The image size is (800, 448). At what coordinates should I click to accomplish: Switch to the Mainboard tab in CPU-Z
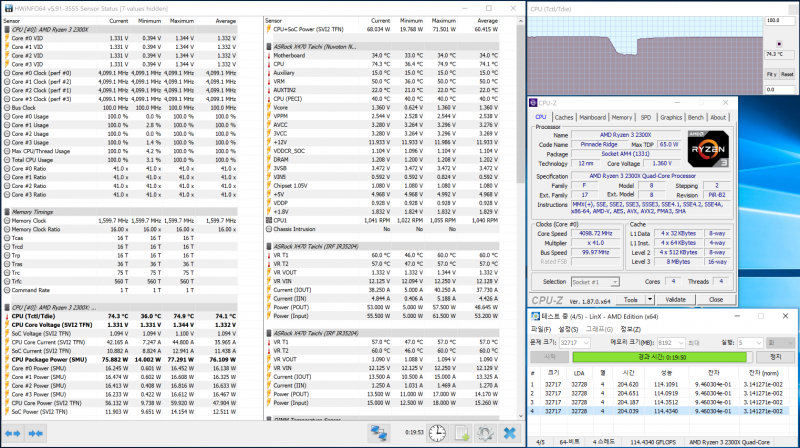tap(592, 117)
